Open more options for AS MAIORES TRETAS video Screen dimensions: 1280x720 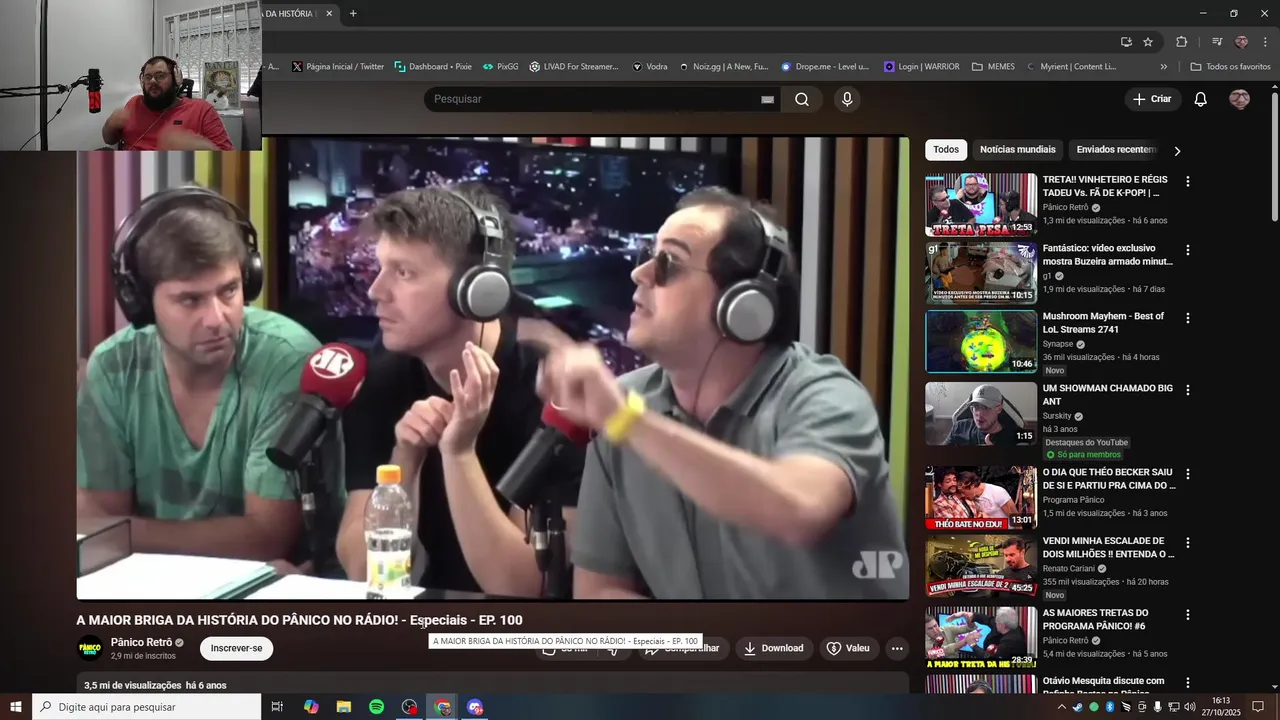(x=1188, y=615)
